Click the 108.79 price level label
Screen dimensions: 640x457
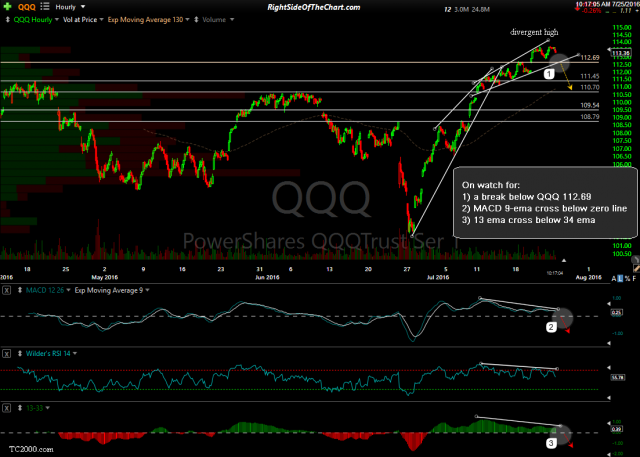point(590,117)
